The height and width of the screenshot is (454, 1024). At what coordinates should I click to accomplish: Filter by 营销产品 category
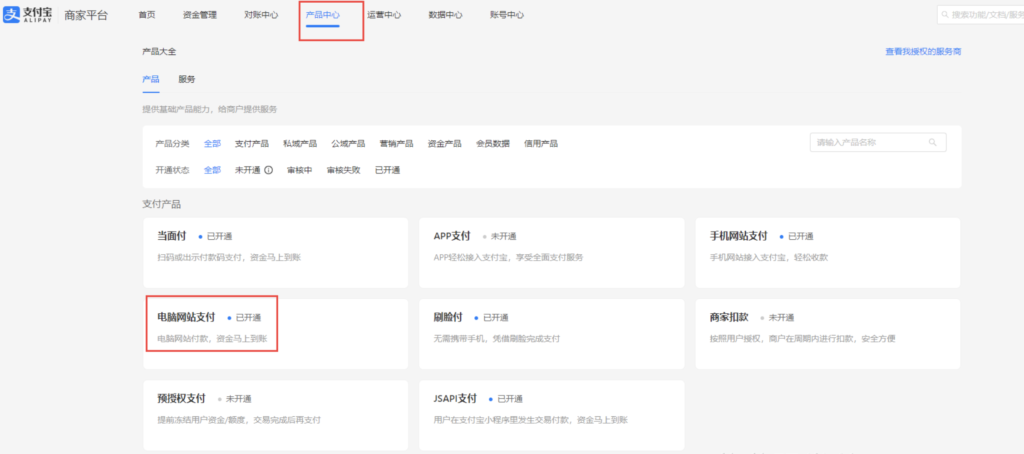pyautogui.click(x=396, y=144)
